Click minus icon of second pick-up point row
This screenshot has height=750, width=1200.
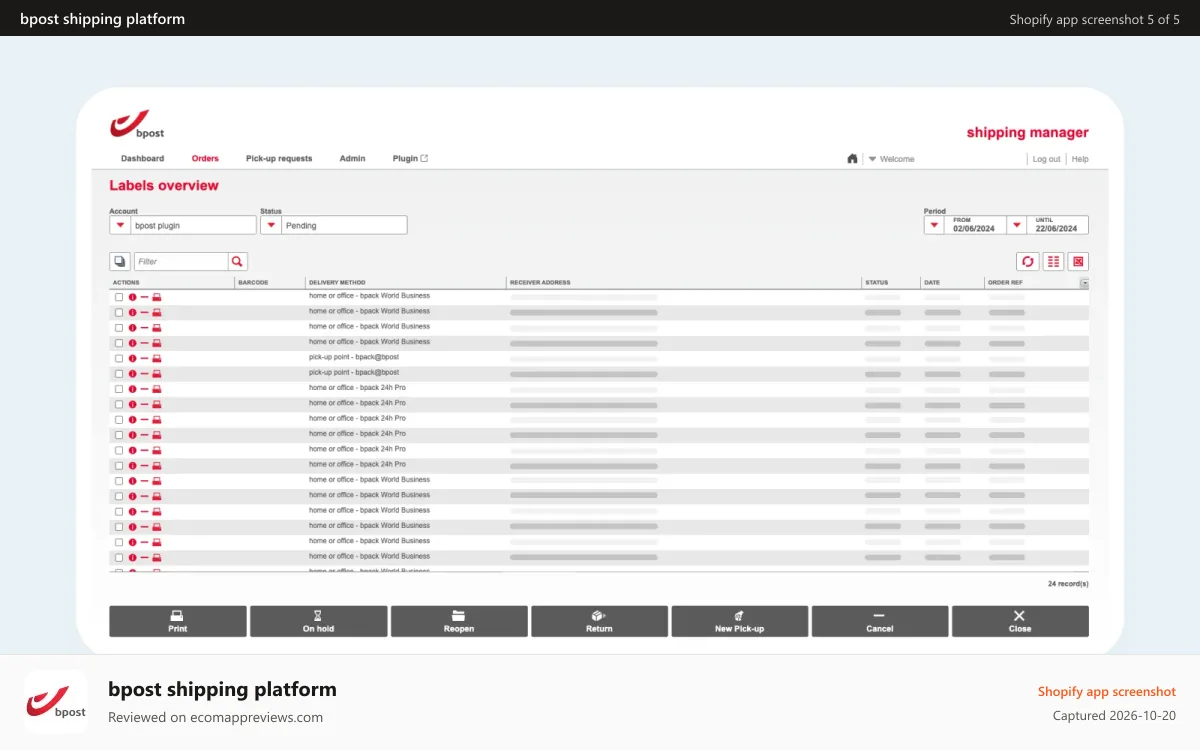[x=144, y=374]
